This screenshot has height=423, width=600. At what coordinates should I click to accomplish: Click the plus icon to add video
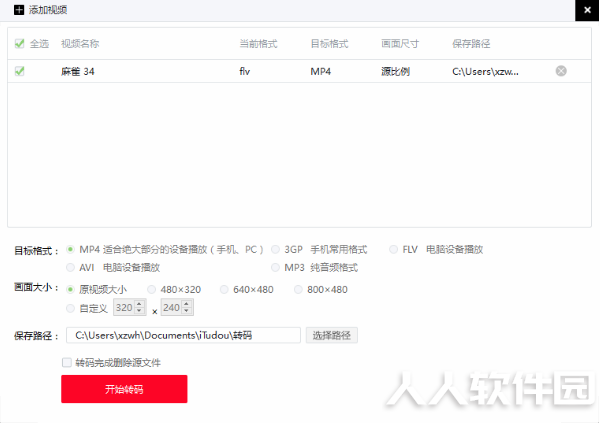[x=19, y=10]
